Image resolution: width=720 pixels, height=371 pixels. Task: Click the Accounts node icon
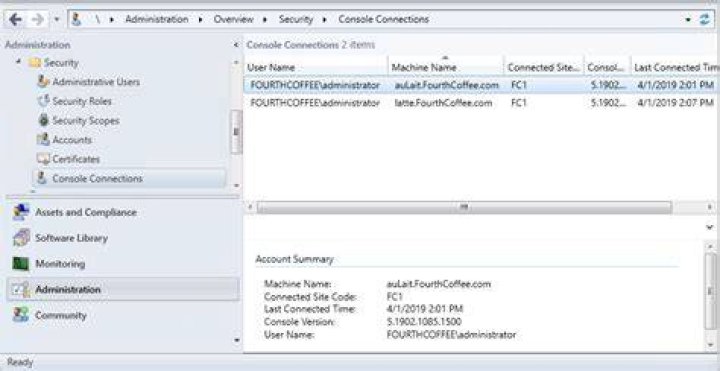pyautogui.click(x=43, y=140)
